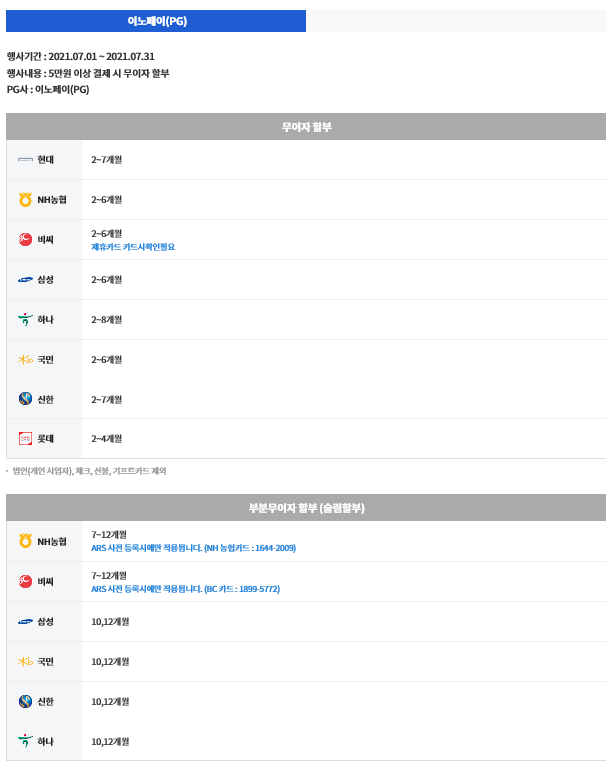The height and width of the screenshot is (769, 612).
Task: Click 신한 logo in 부분무이자 할부 table
Action: point(26,701)
